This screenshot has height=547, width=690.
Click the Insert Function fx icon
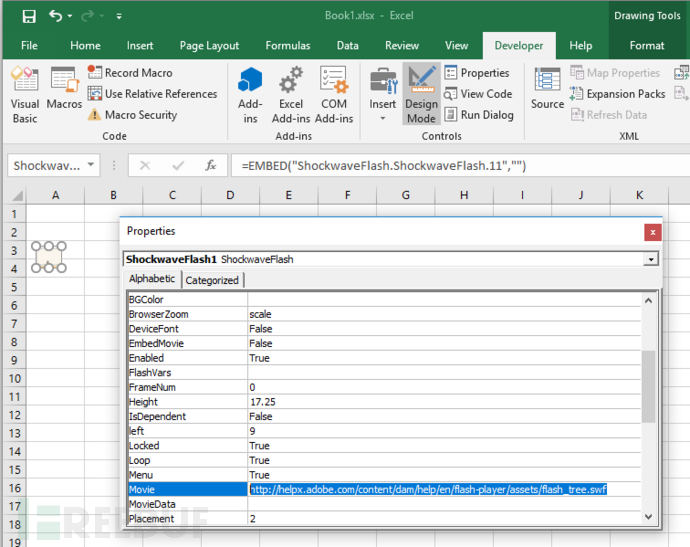(210, 165)
